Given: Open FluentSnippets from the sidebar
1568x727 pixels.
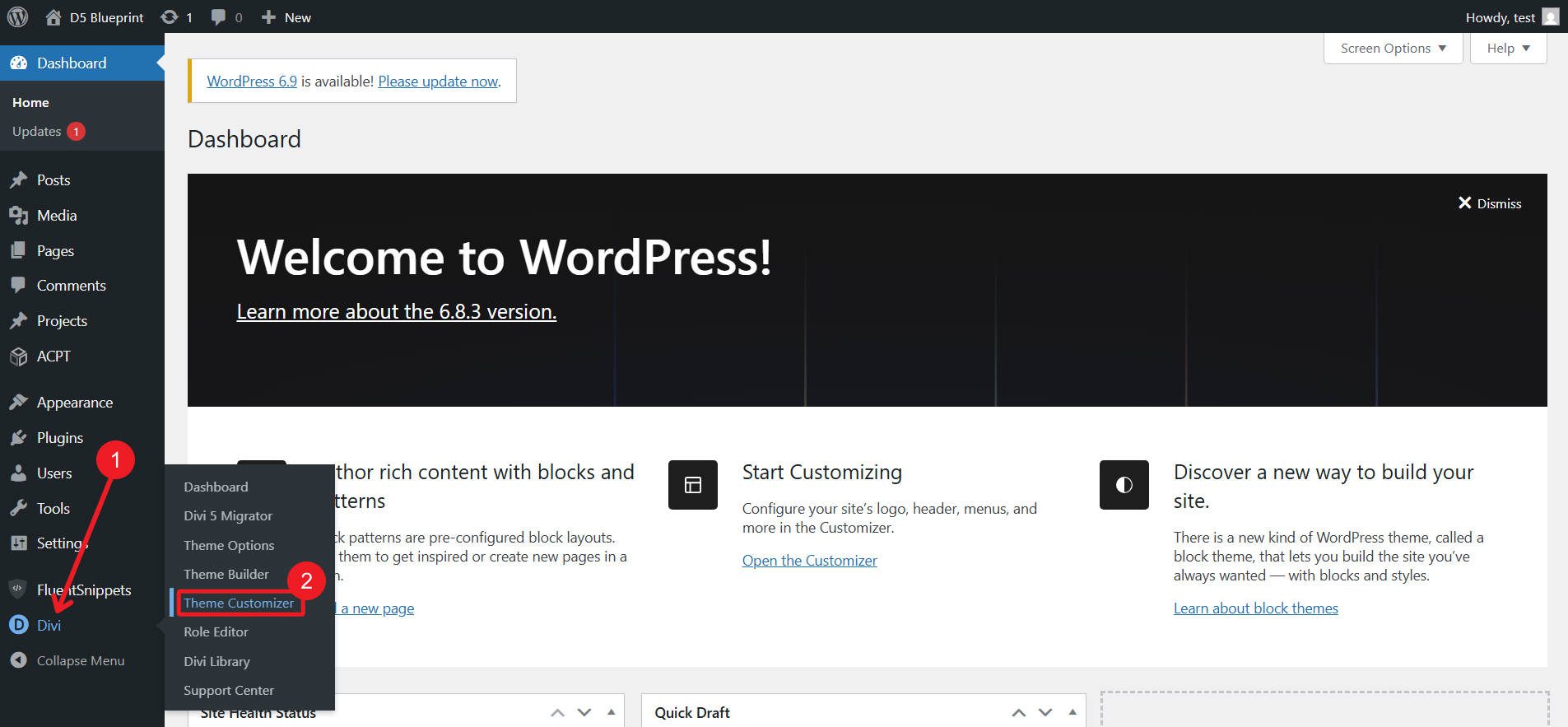Looking at the screenshot, I should coord(83,590).
